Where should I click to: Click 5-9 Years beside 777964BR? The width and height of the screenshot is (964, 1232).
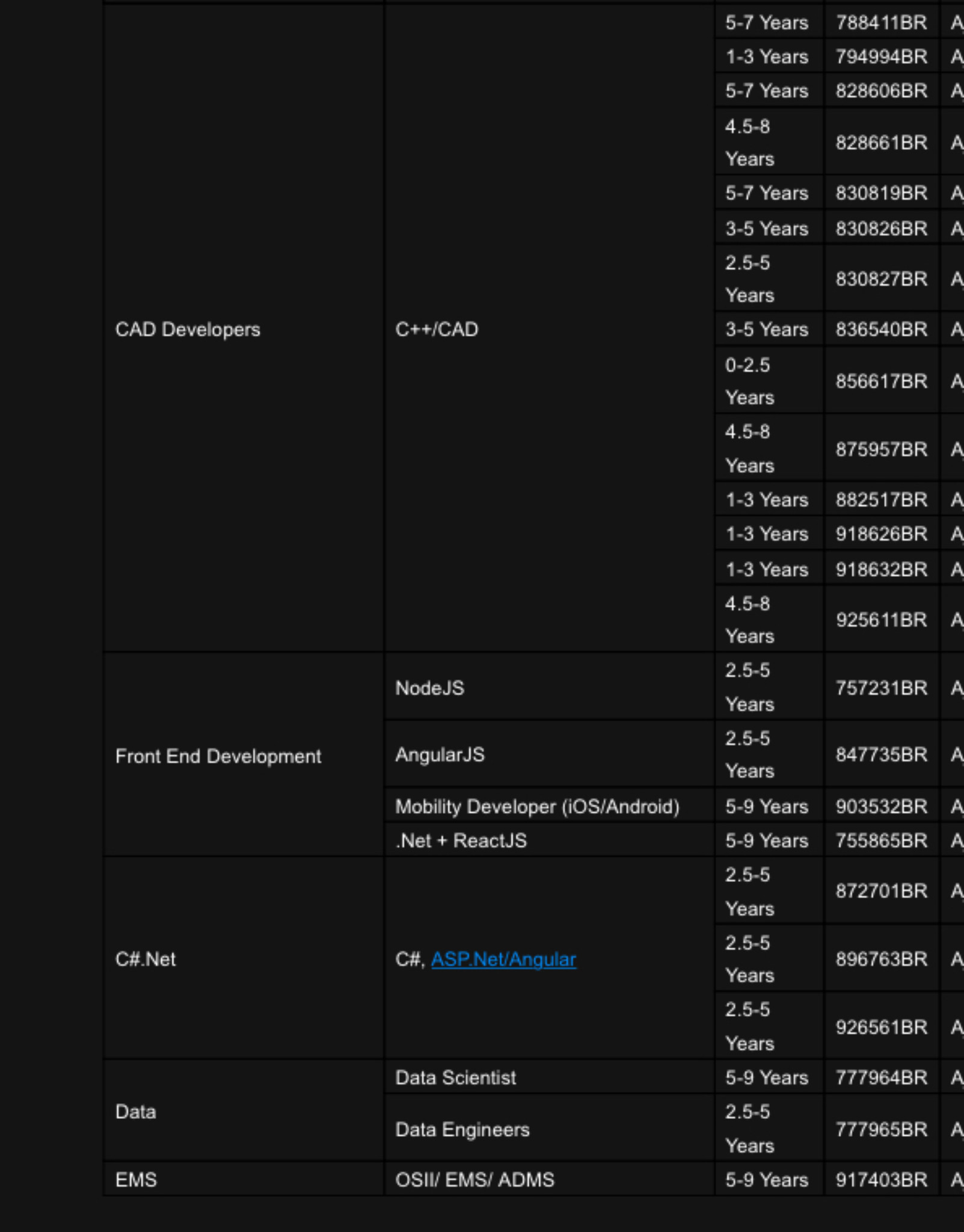click(x=769, y=1077)
